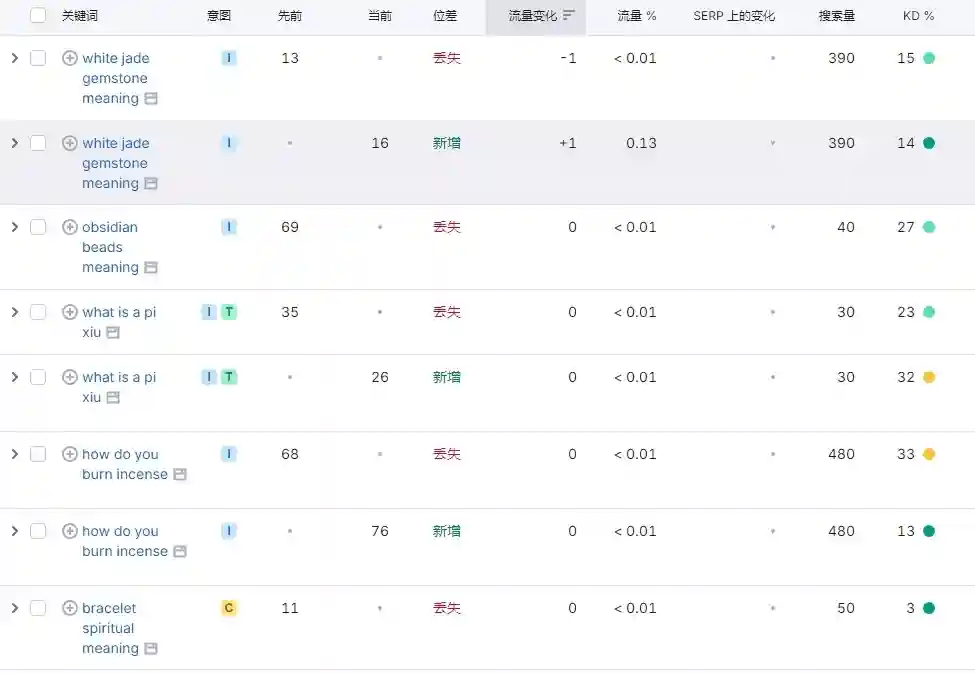Screen dimensions: 975x674
Task: Click the green KD dot for "white jade gemstone meaning"
Action: [929, 58]
